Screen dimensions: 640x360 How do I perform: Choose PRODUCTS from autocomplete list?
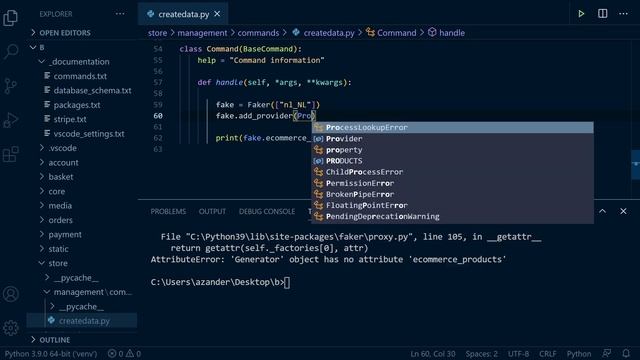[453, 161]
